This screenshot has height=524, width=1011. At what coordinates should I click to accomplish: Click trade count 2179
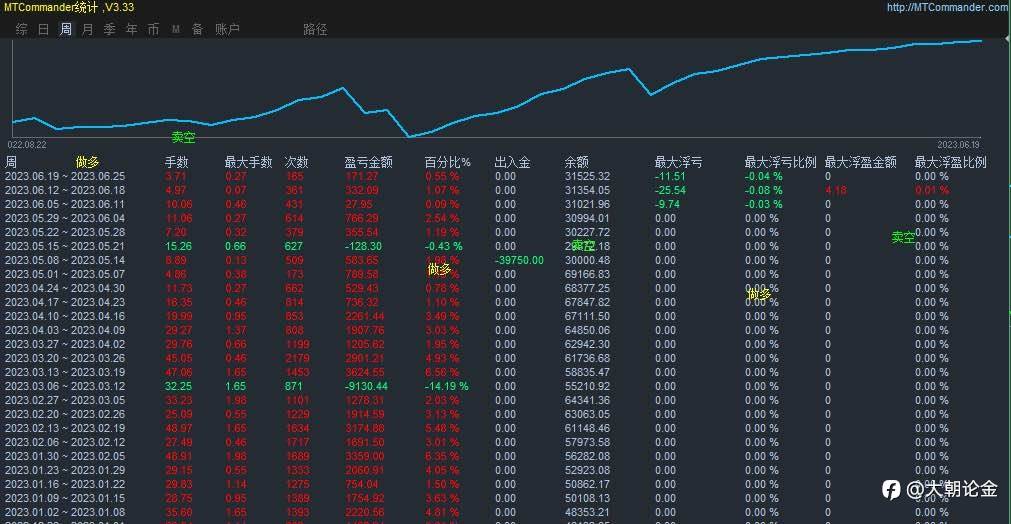click(x=297, y=358)
